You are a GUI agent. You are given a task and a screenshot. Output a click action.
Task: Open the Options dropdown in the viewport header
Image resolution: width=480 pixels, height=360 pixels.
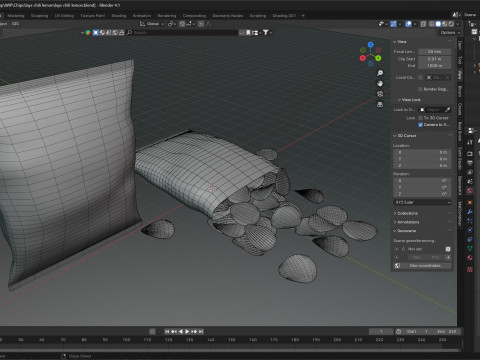click(x=450, y=32)
